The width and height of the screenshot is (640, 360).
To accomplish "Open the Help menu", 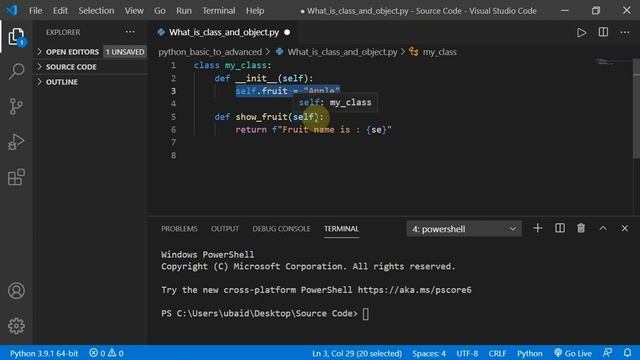I will tap(255, 11).
